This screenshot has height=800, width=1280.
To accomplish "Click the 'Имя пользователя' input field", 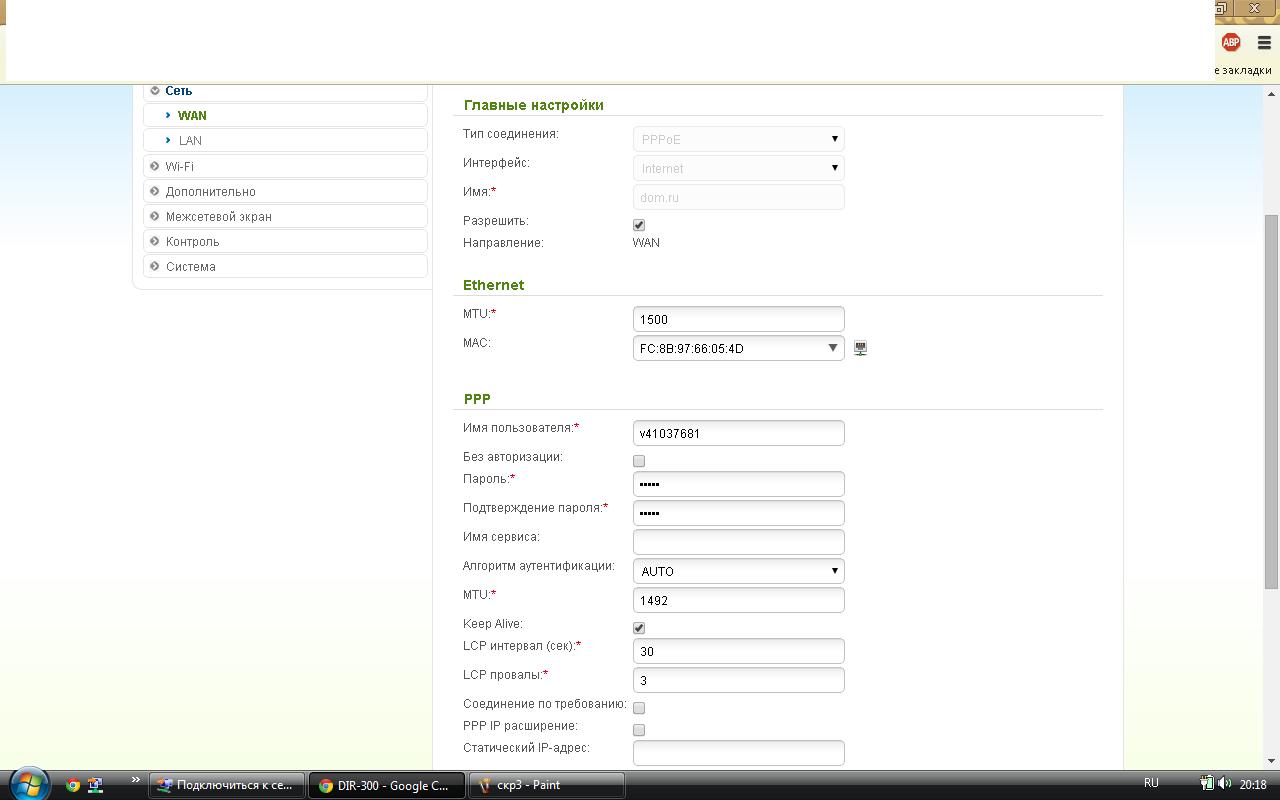I will click(738, 433).
